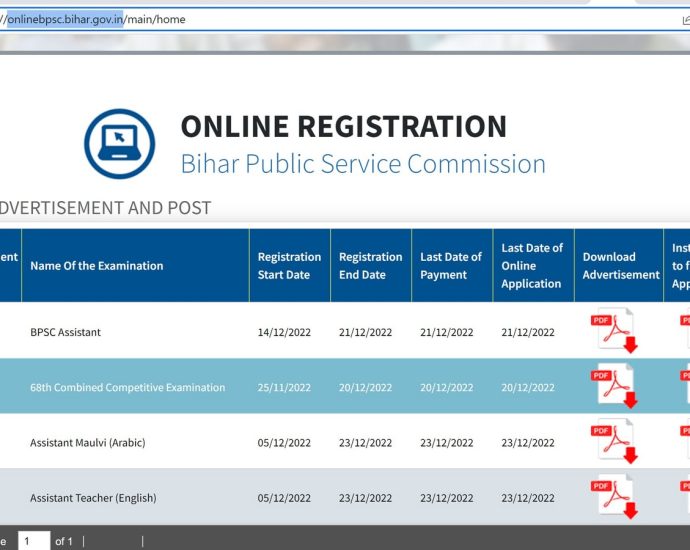Screen dimensions: 690x550
Task: Click the Registration Start Date column header
Action: (x=289, y=266)
